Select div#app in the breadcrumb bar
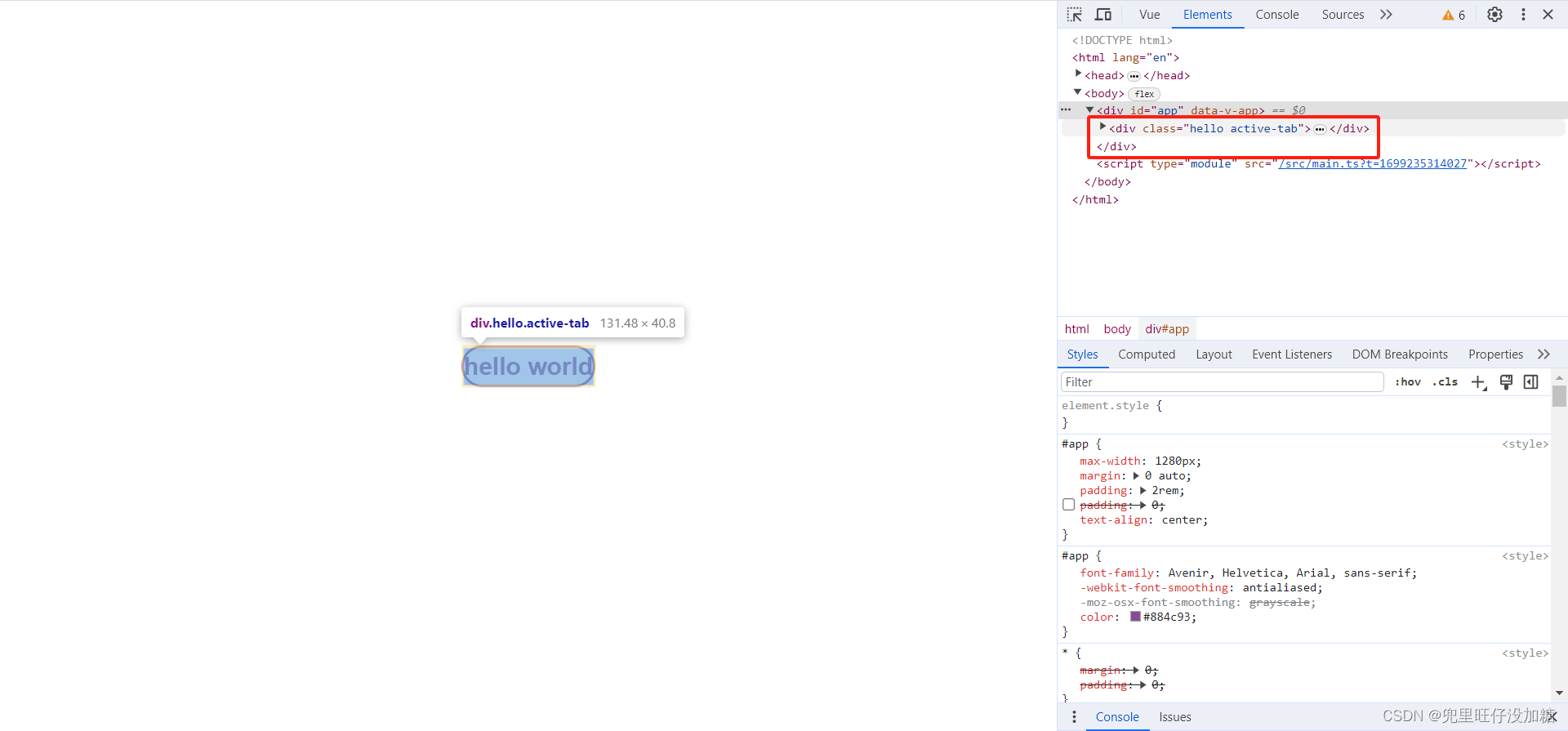Viewport: 1568px width, 731px height. (x=1167, y=329)
